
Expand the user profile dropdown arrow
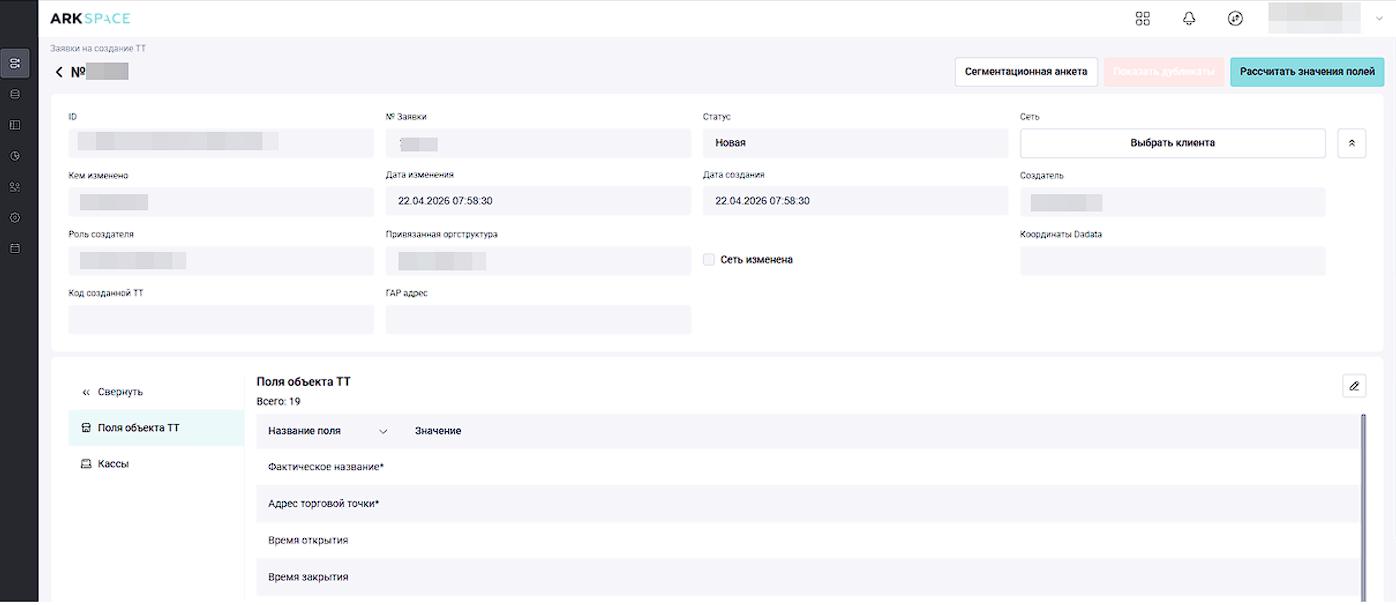(x=1380, y=18)
